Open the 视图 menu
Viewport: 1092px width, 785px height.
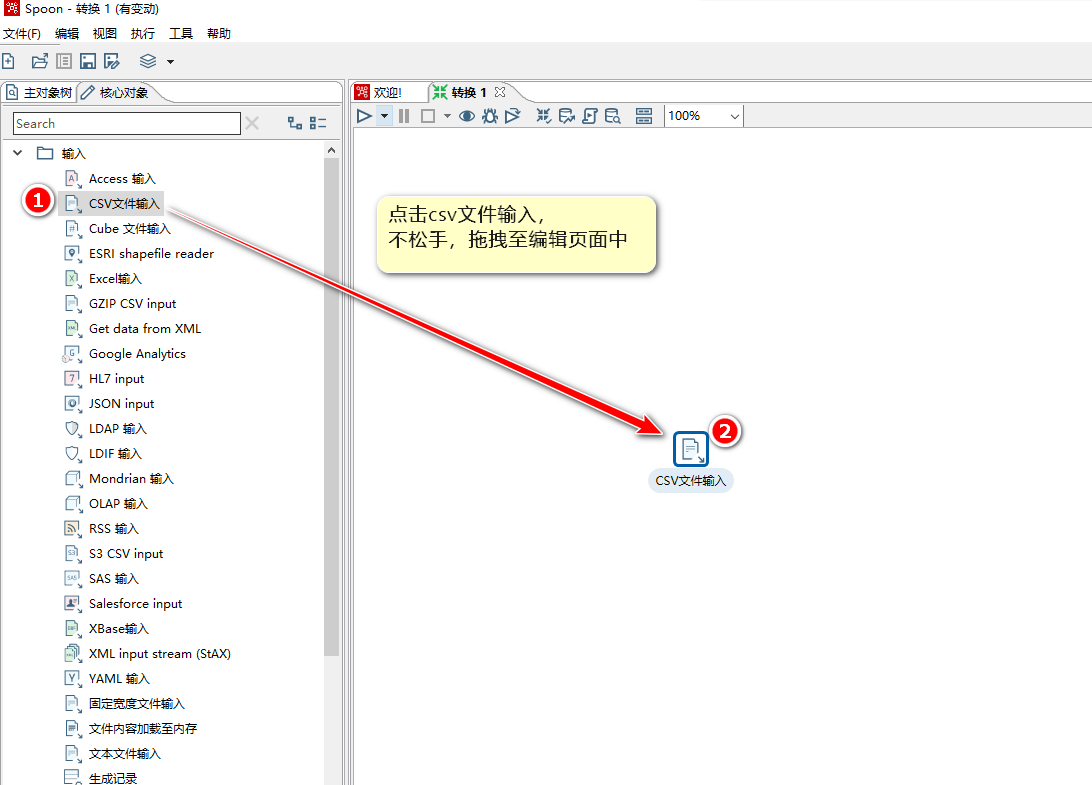point(104,33)
